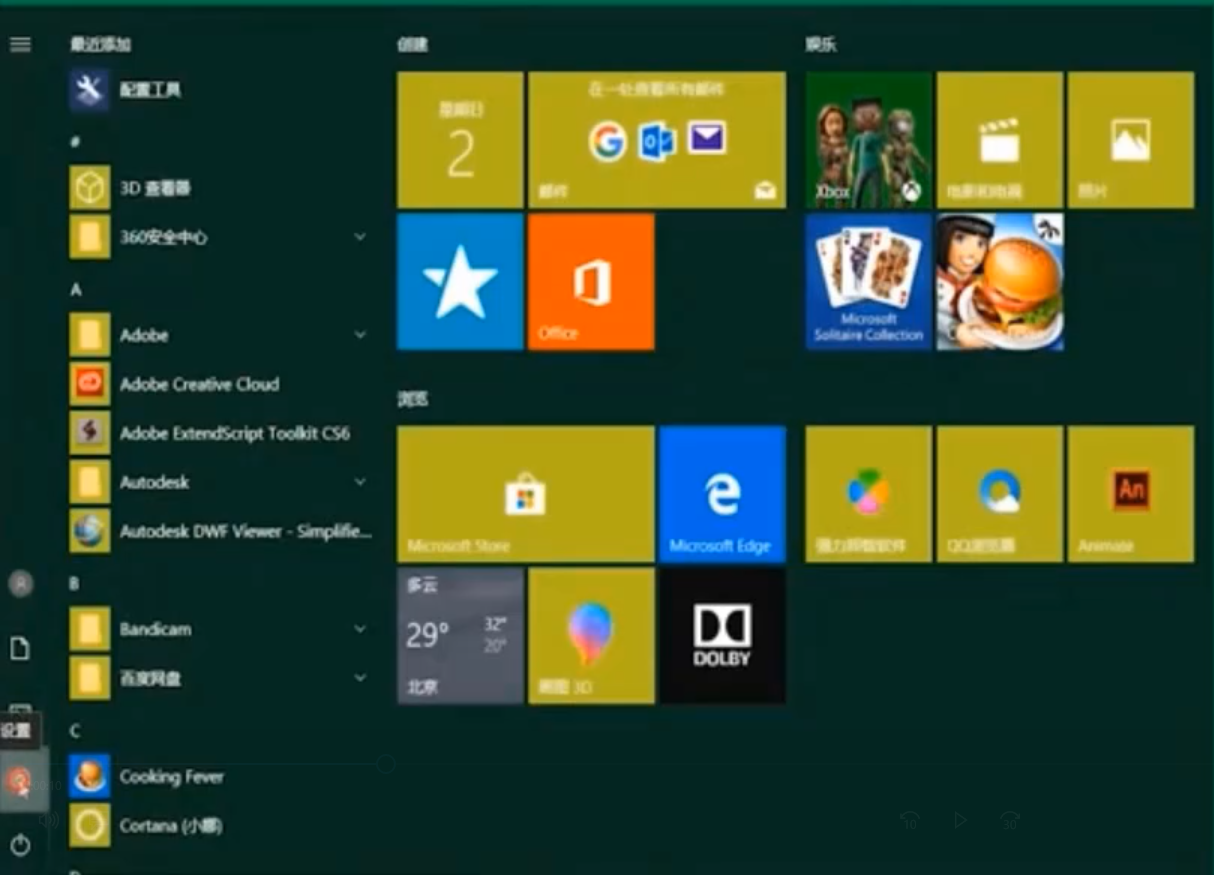
Task: Open the orange Office tile
Action: point(591,282)
